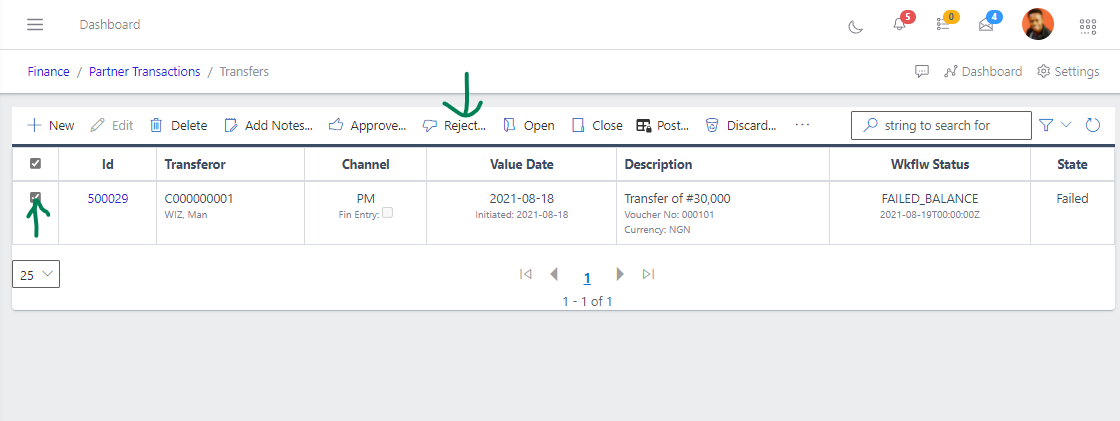Delete the selected transfer
Image resolution: width=1120 pixels, height=421 pixels.
(x=179, y=125)
